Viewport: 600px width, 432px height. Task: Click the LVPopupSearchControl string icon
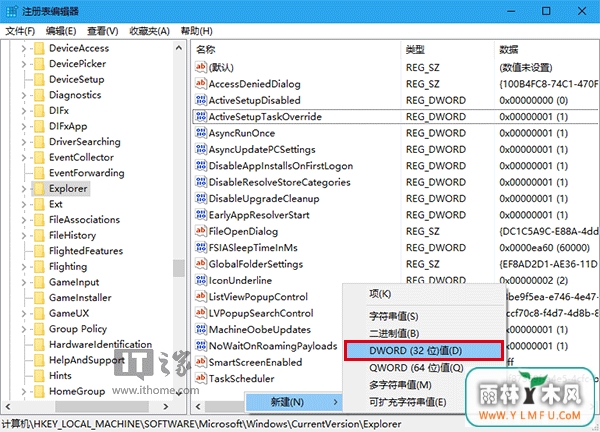(201, 313)
